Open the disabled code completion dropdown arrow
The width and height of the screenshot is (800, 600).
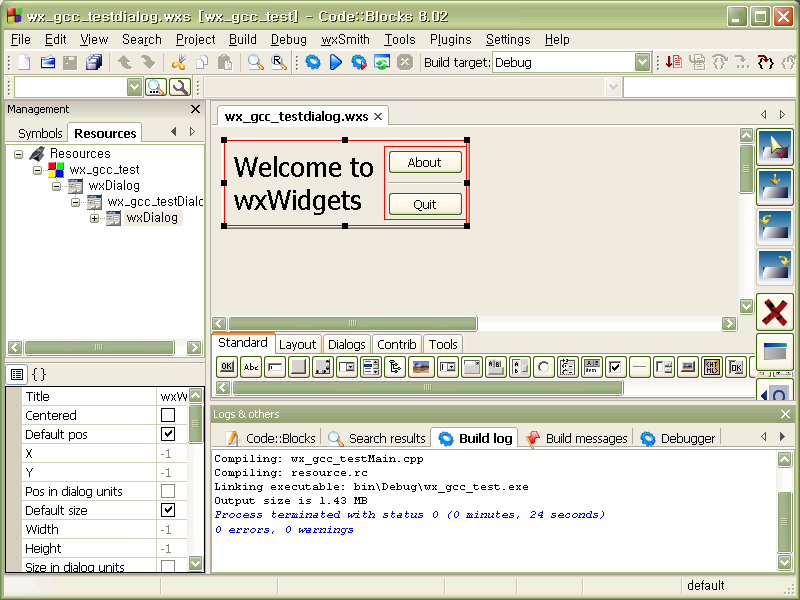click(613, 87)
